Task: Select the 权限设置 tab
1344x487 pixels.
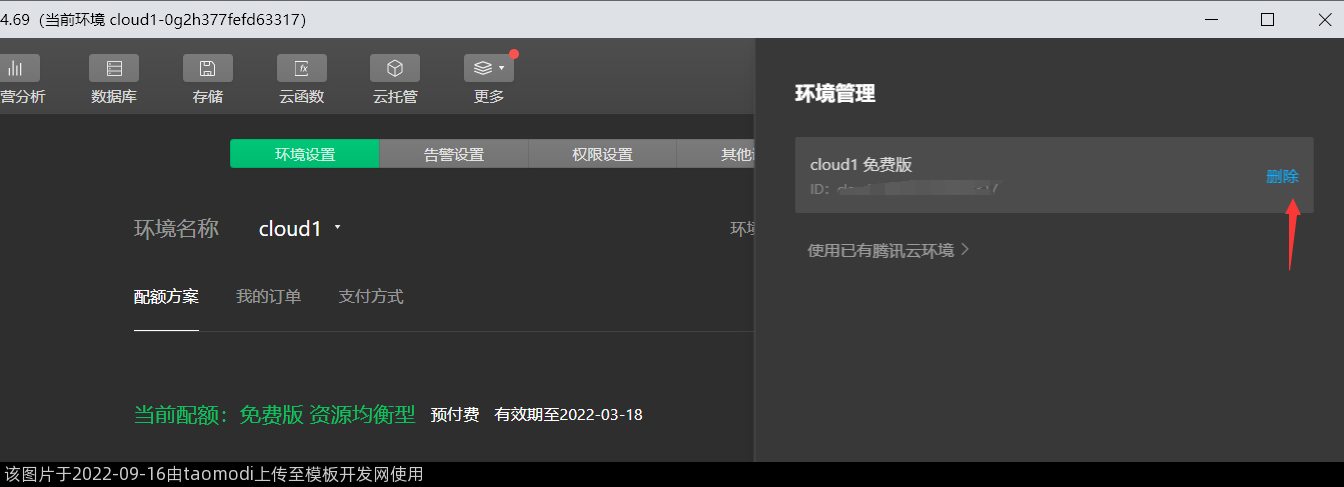Action: [x=602, y=154]
